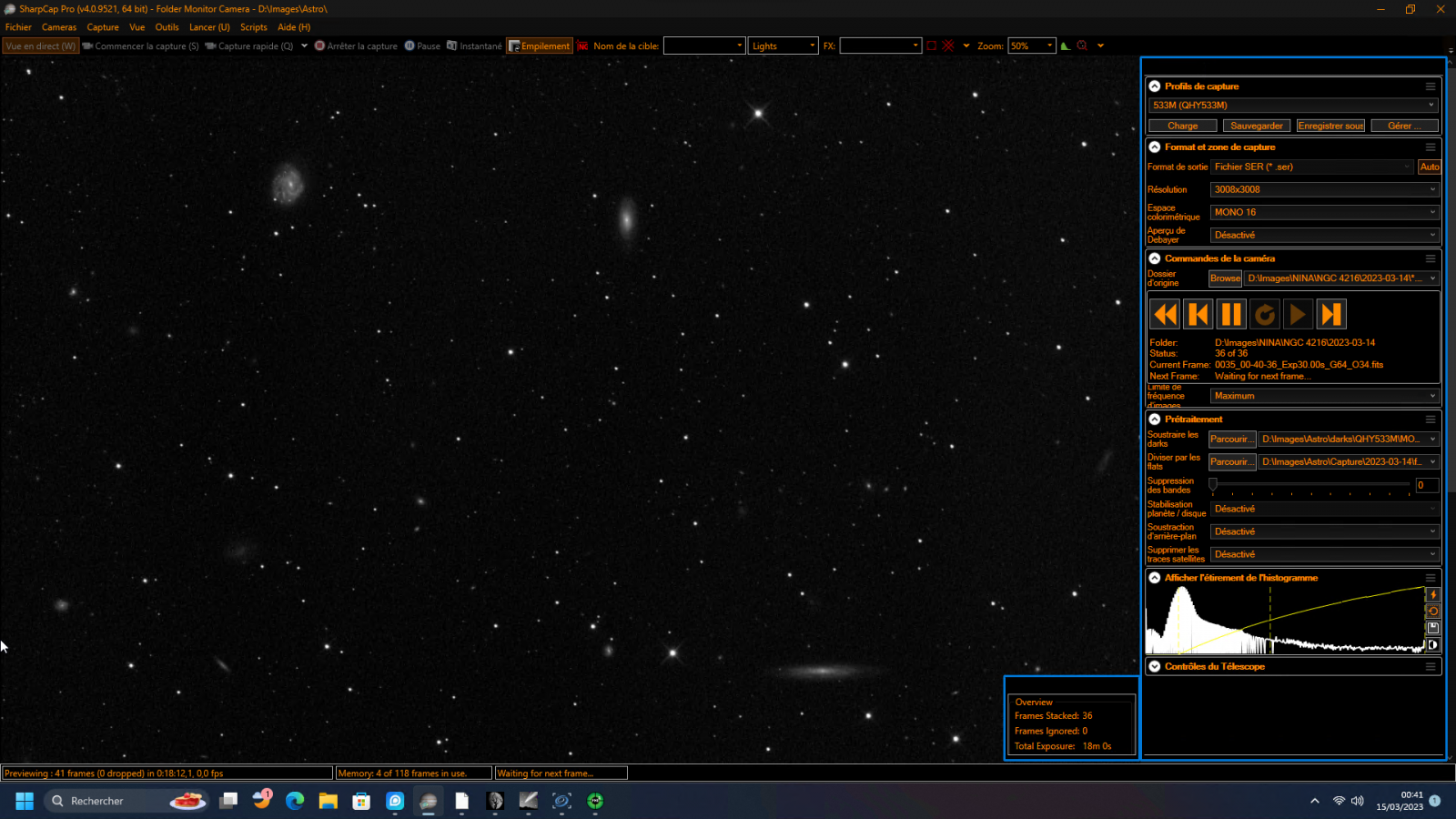Open the Lights frame type dropdown
The height and width of the screenshot is (819, 1456).
point(784,46)
